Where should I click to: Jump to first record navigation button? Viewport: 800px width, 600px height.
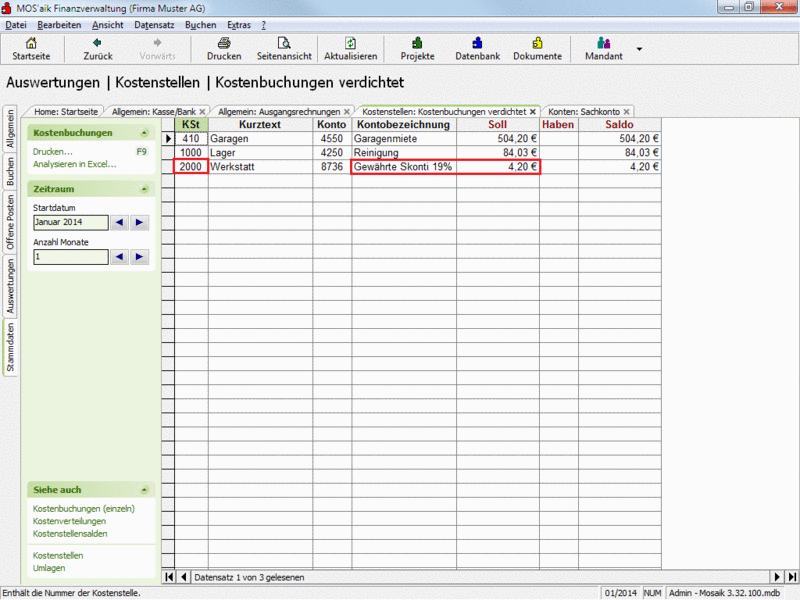[x=168, y=577]
